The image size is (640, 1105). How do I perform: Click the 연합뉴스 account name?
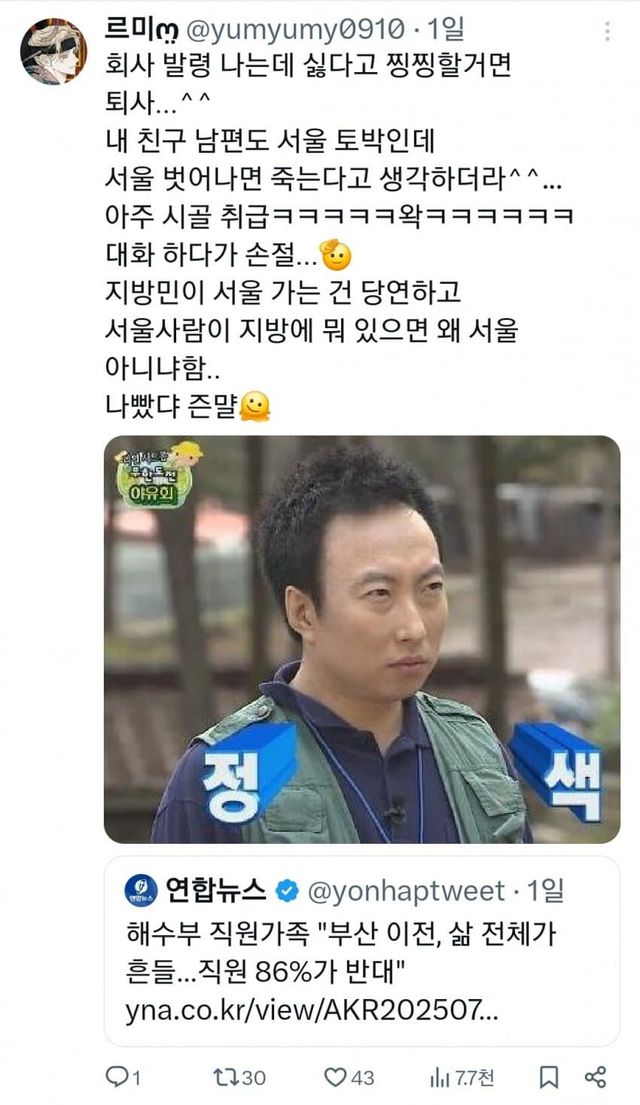pos(216,891)
